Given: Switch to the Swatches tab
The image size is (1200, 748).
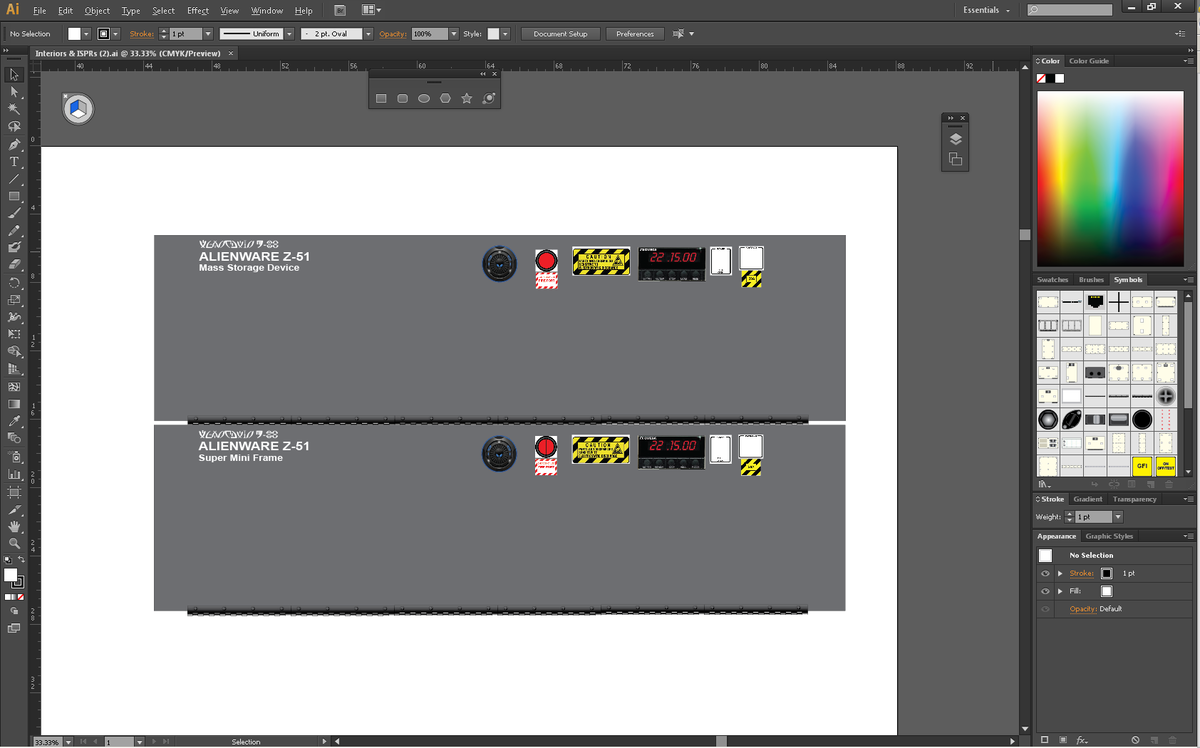Looking at the screenshot, I should tap(1052, 280).
